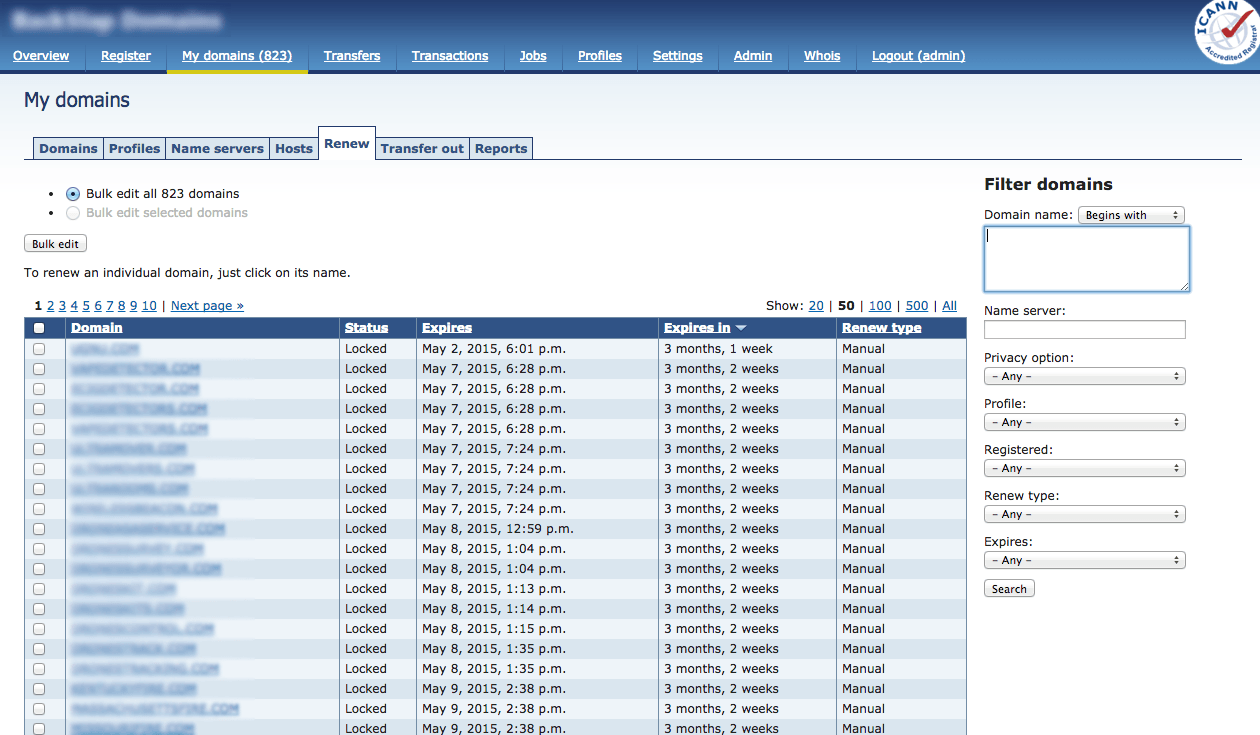Open the WhoIs navigation item
This screenshot has height=735, width=1260.
[822, 56]
